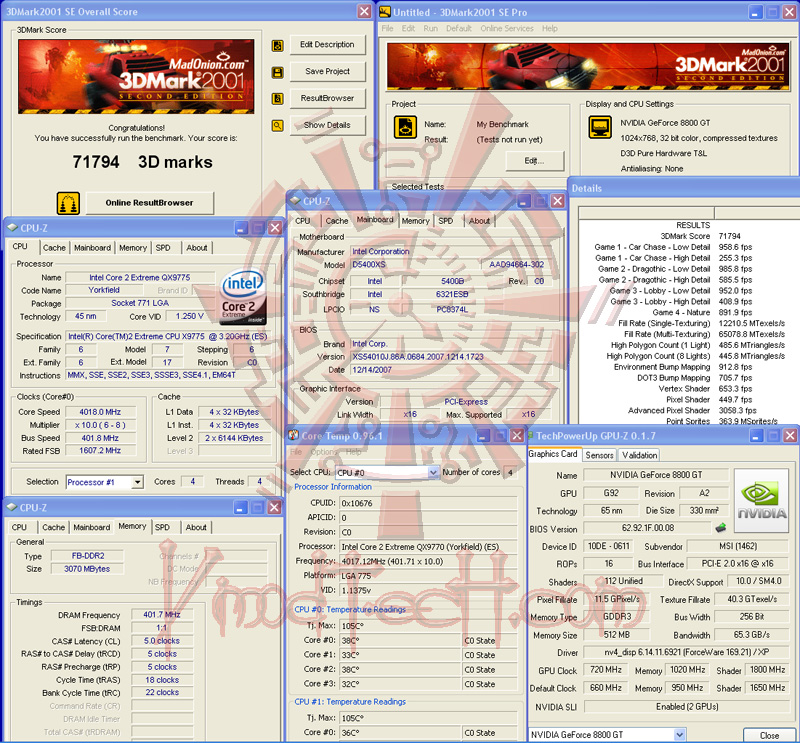Image resolution: width=800 pixels, height=743 pixels.
Task: Click the NVIDIA logo in GPU-Z
Action: [x=761, y=501]
